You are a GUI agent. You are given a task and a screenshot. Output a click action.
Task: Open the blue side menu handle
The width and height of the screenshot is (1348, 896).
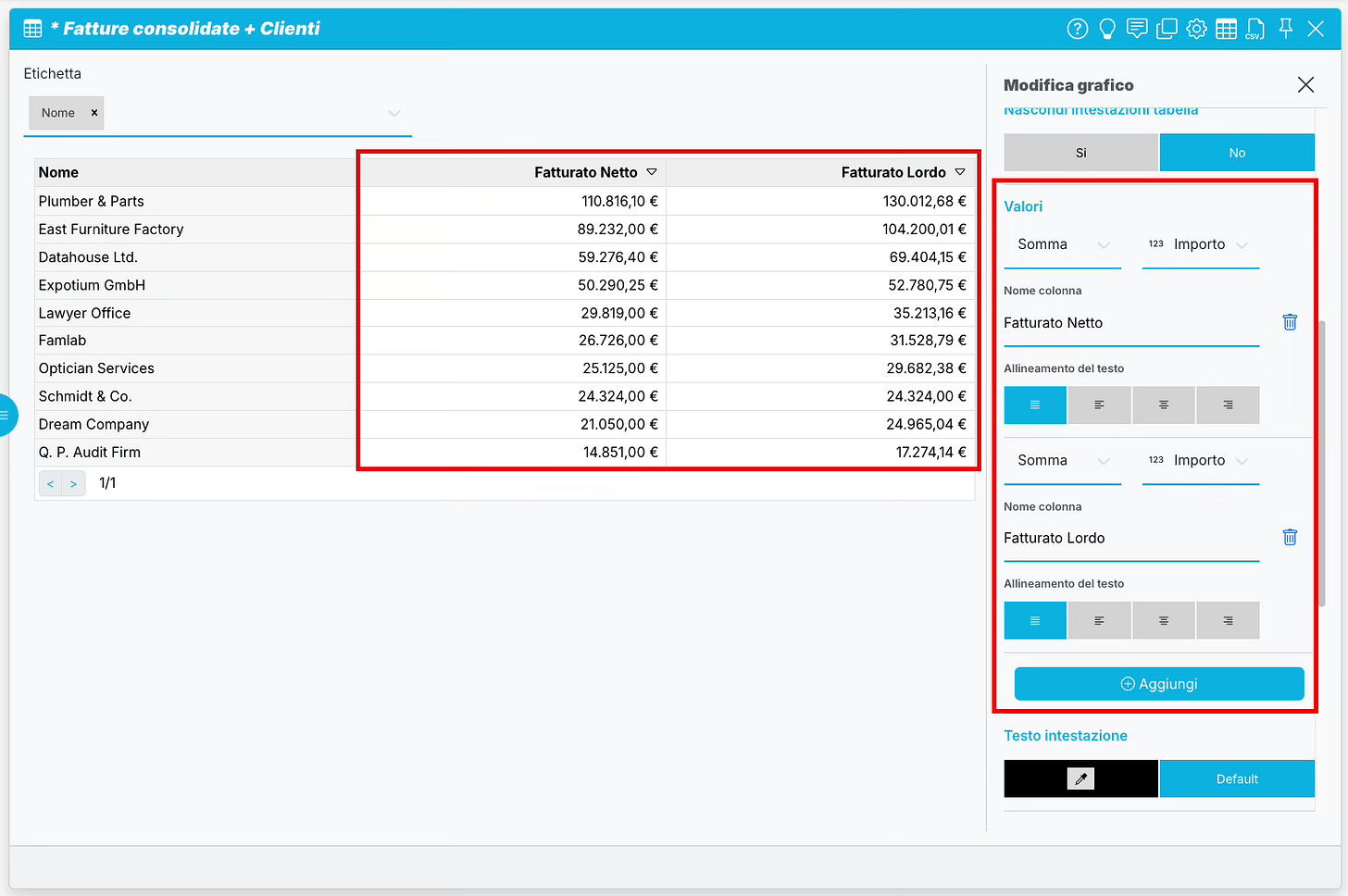[6, 415]
